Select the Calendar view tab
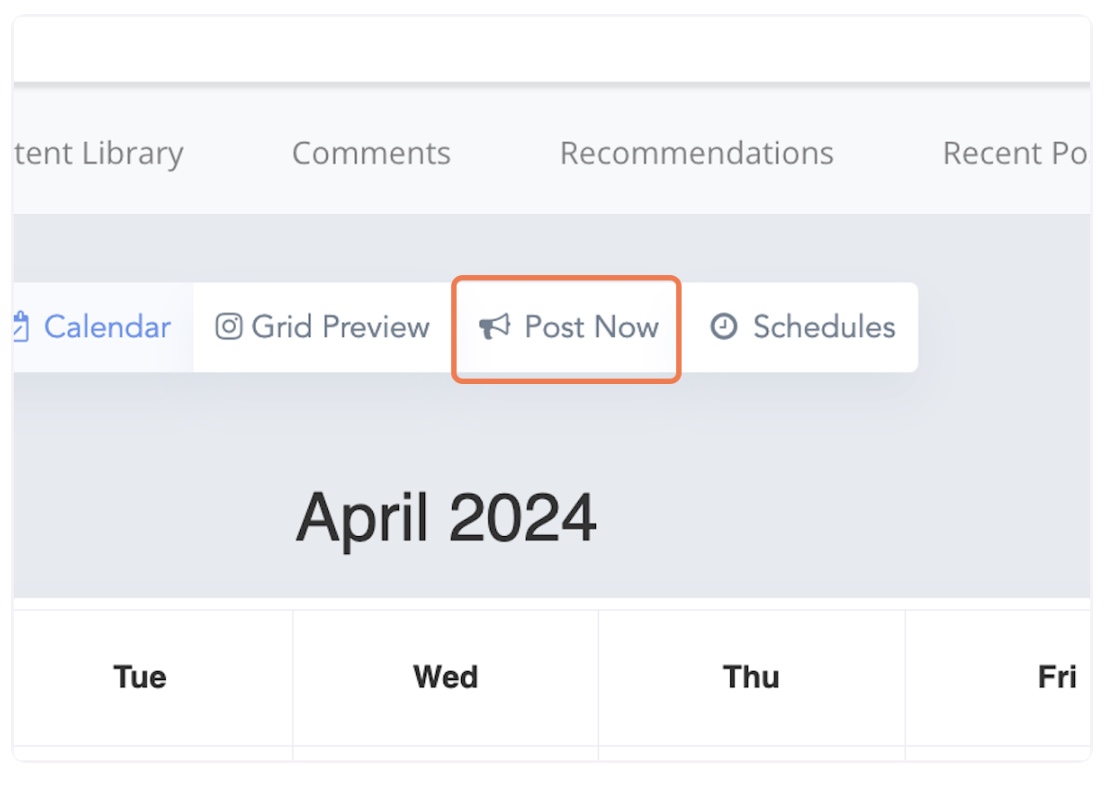Screen dimensions: 1112x788 pyautogui.click(x=103, y=328)
